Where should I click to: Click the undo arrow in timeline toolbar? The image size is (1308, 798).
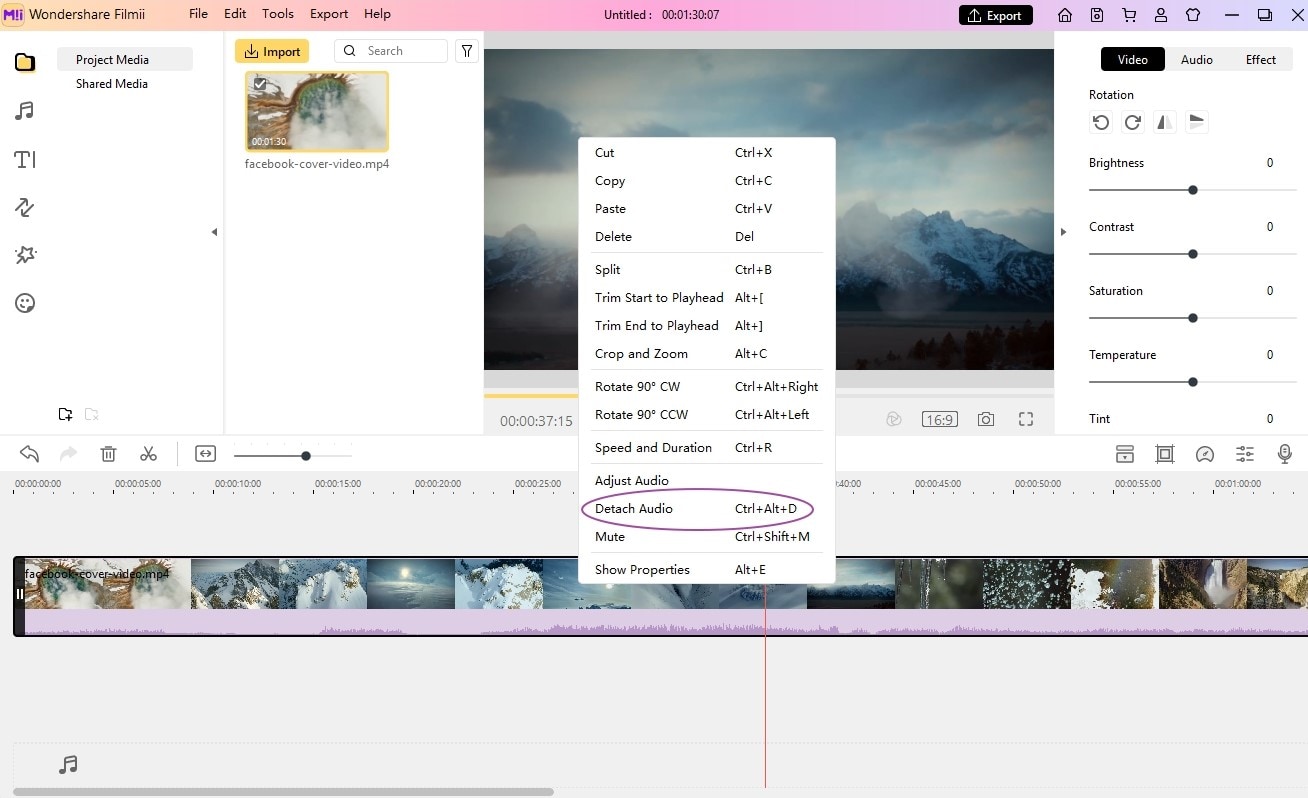pyautogui.click(x=29, y=454)
